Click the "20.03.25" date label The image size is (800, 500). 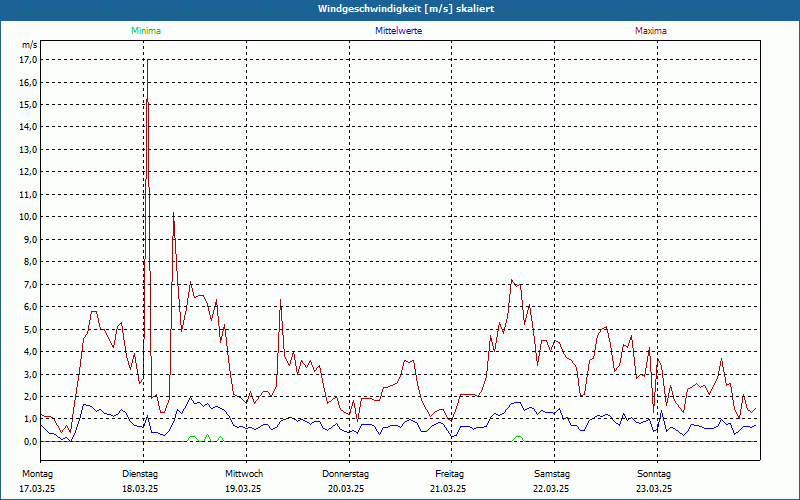346,489
